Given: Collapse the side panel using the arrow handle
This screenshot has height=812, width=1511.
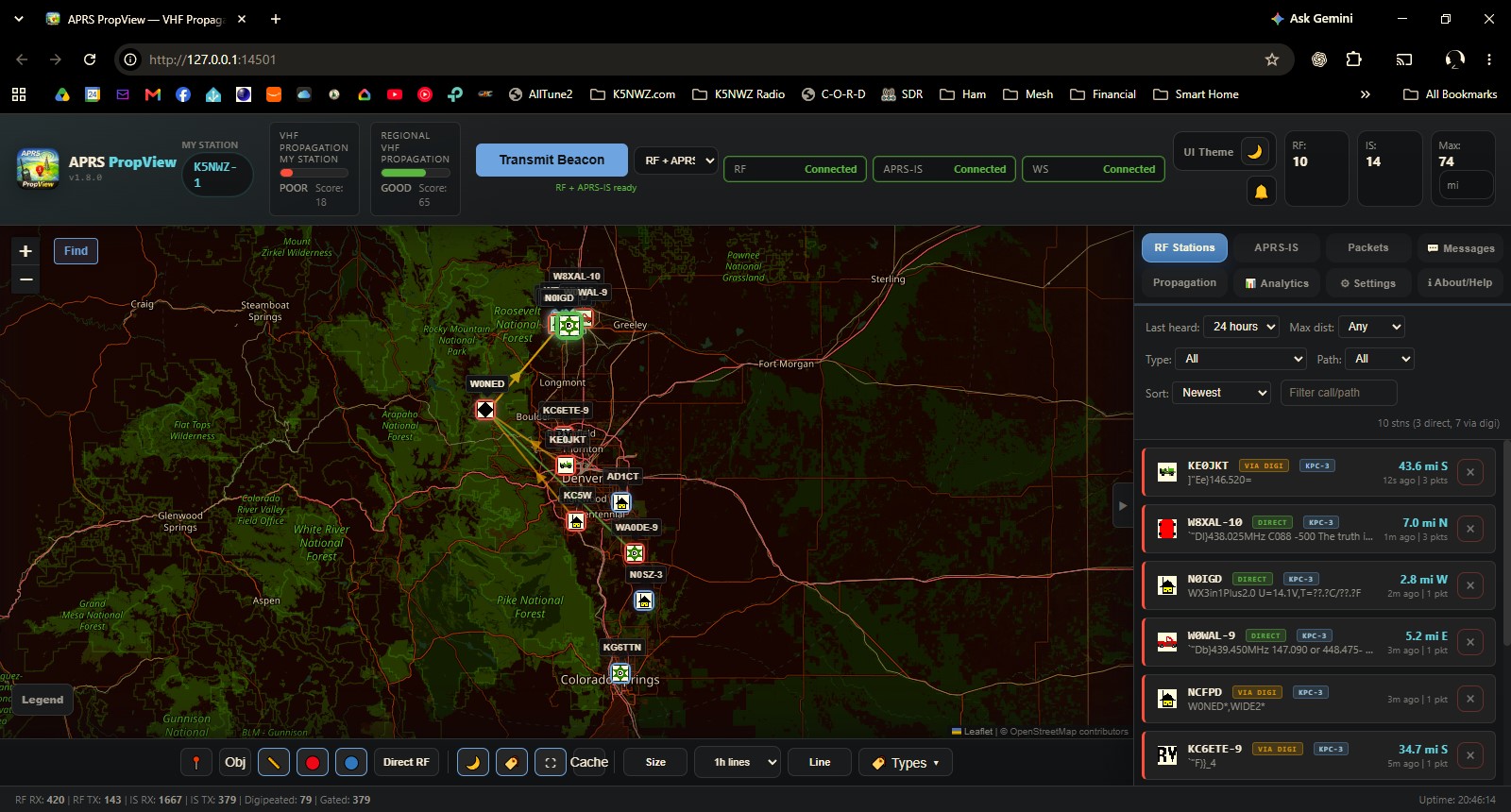Looking at the screenshot, I should (x=1123, y=506).
